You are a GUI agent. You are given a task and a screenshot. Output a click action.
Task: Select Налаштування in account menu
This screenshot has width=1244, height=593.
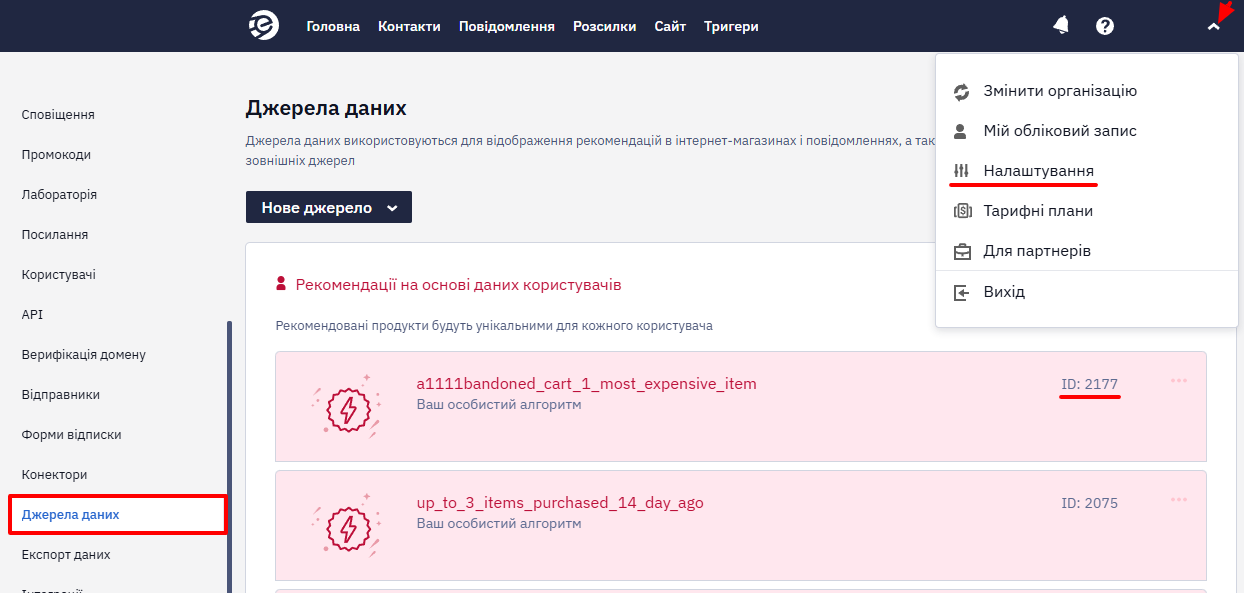(1038, 171)
